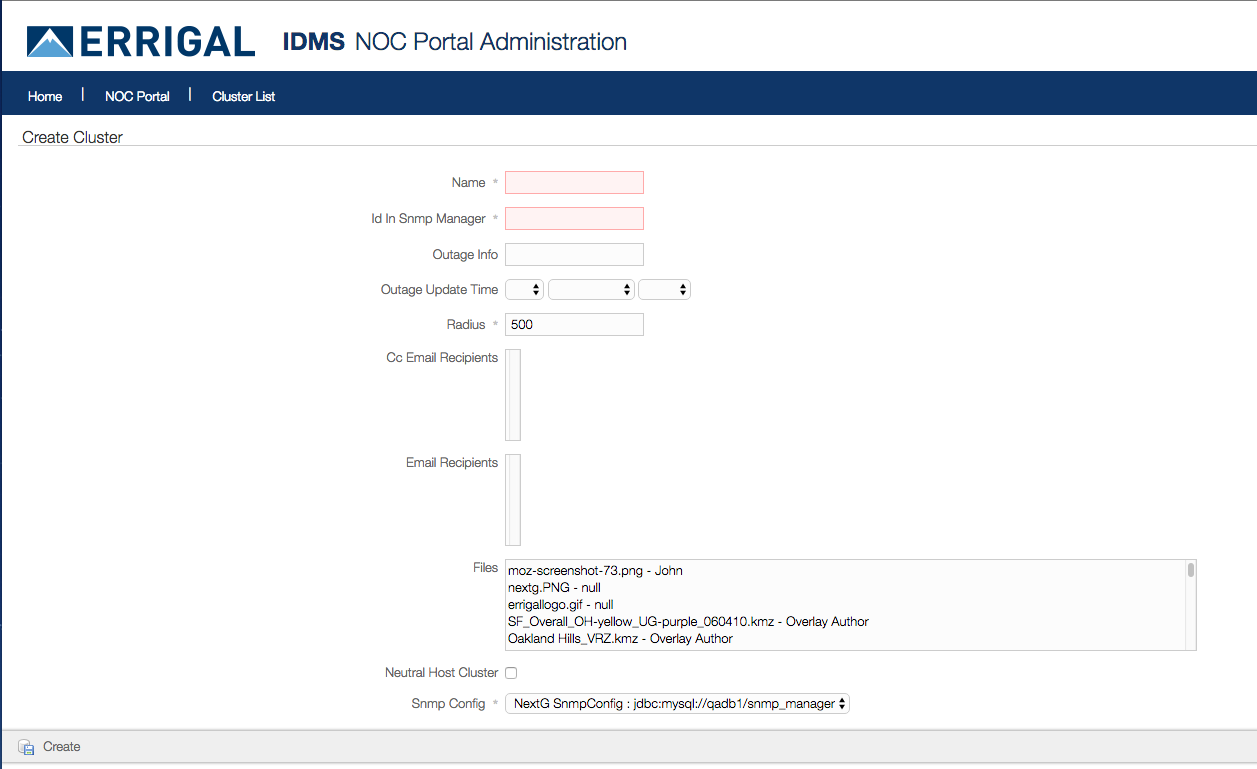Click the Create save icon
1257x769 pixels.
[26, 747]
